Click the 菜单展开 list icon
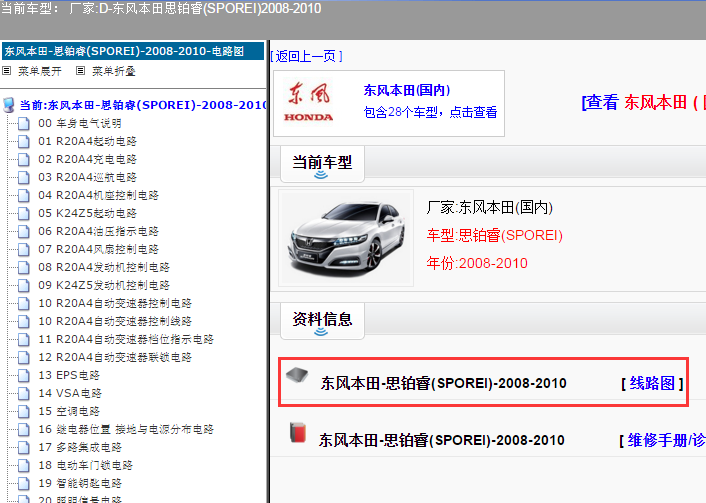Viewport: 706px width, 503px height. (7, 71)
